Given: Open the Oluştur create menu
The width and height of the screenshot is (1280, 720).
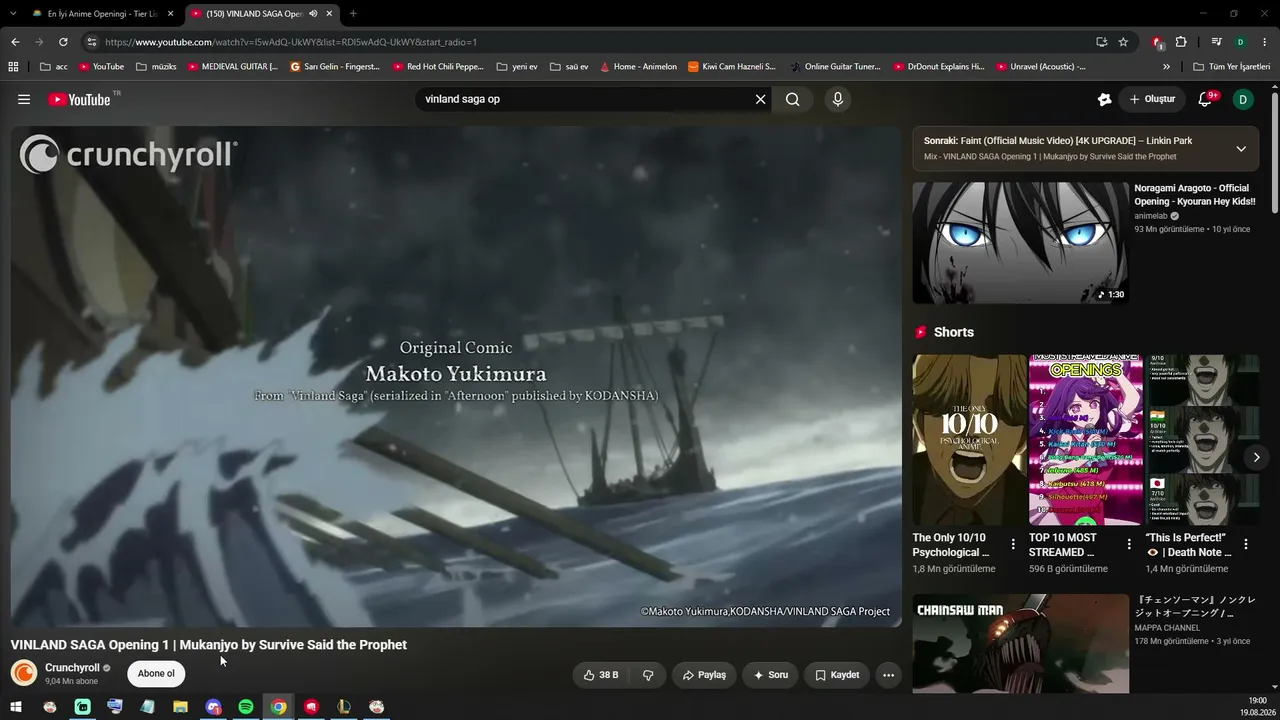Looking at the screenshot, I should 1152,99.
